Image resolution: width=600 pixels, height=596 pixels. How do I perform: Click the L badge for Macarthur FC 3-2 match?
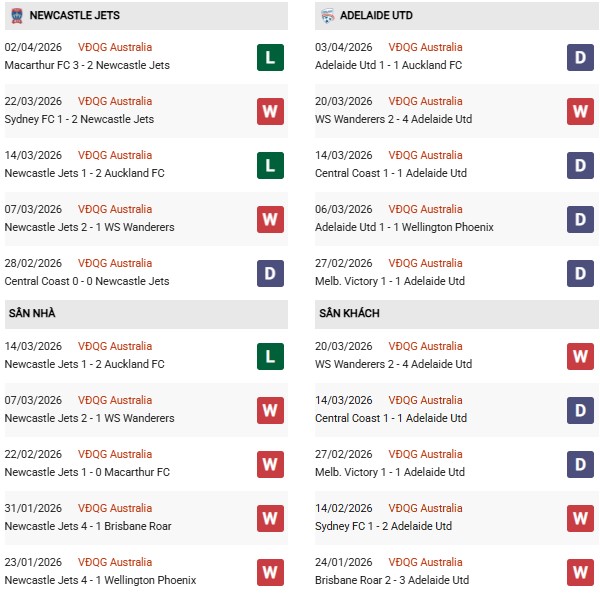(270, 57)
